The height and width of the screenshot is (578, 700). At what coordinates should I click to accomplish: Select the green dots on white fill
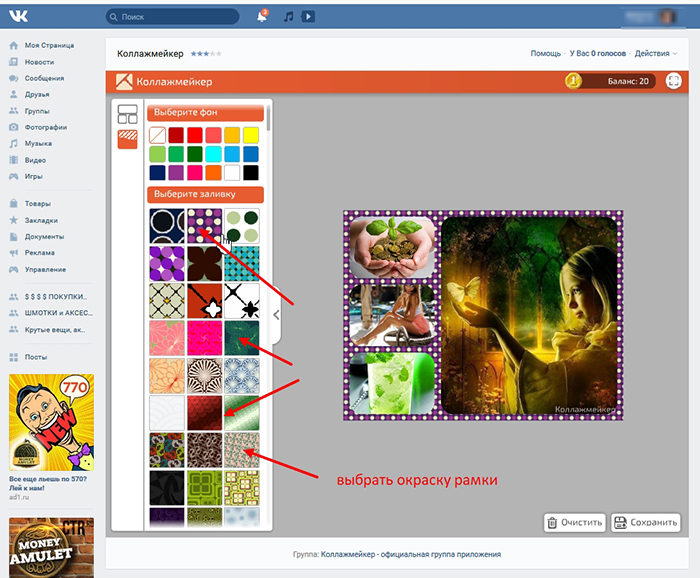coord(242,226)
